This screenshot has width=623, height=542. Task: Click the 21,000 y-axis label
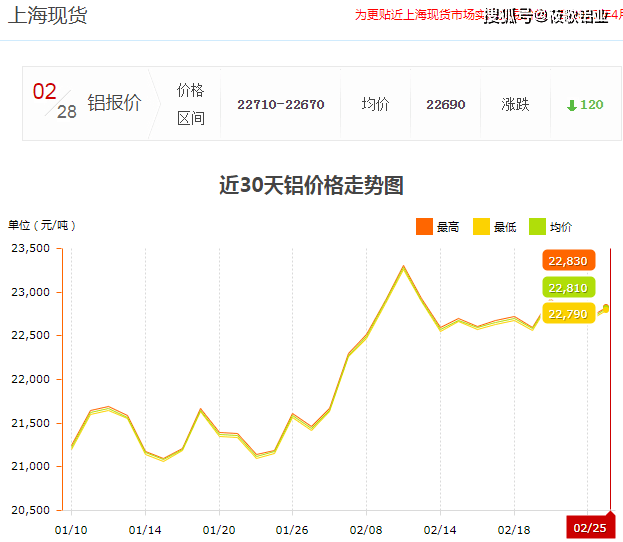tap(31, 466)
